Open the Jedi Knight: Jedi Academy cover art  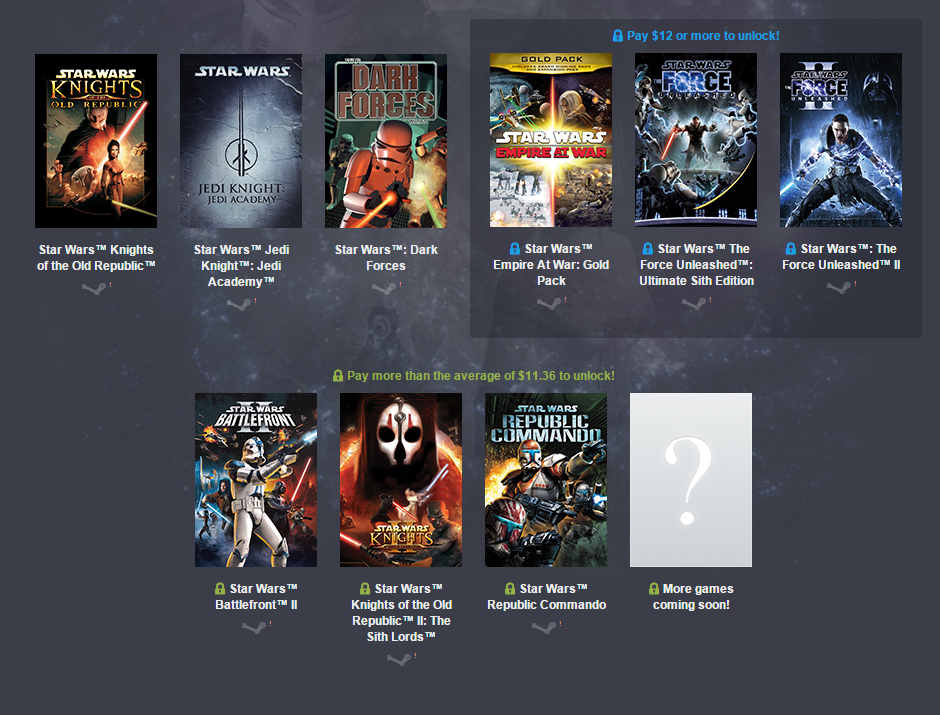point(241,141)
